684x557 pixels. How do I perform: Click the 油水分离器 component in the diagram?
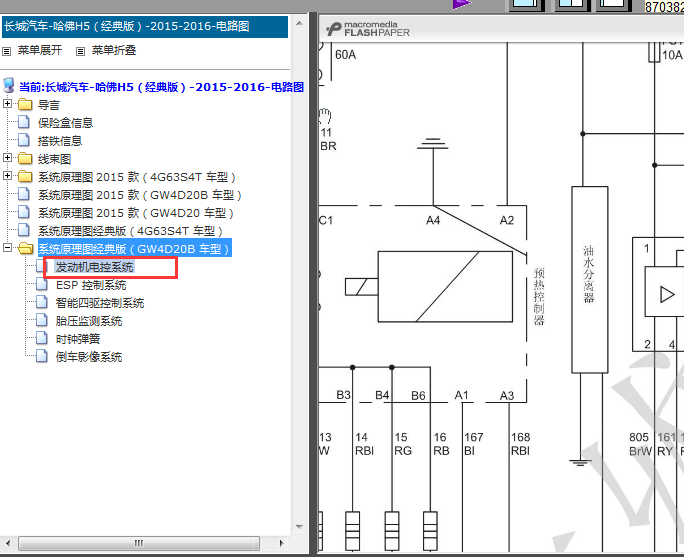click(589, 280)
